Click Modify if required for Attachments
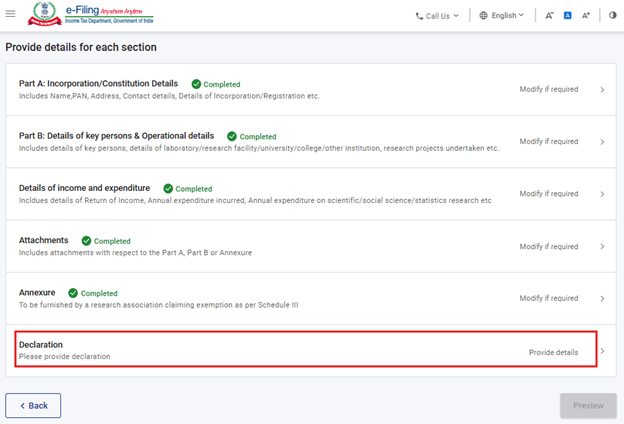This screenshot has height=424, width=624. (x=548, y=246)
